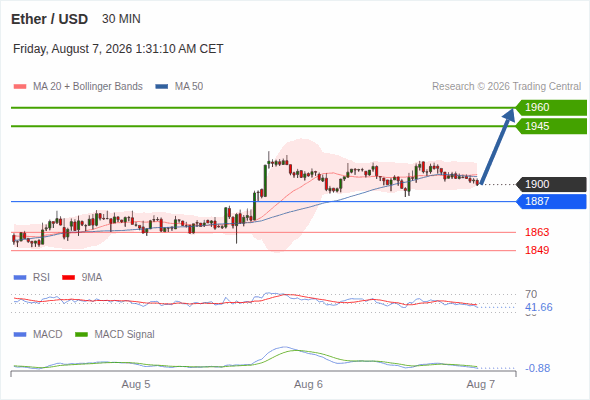Click the MACD Signal legend text
The width and height of the screenshot is (590, 400).
[125, 334]
